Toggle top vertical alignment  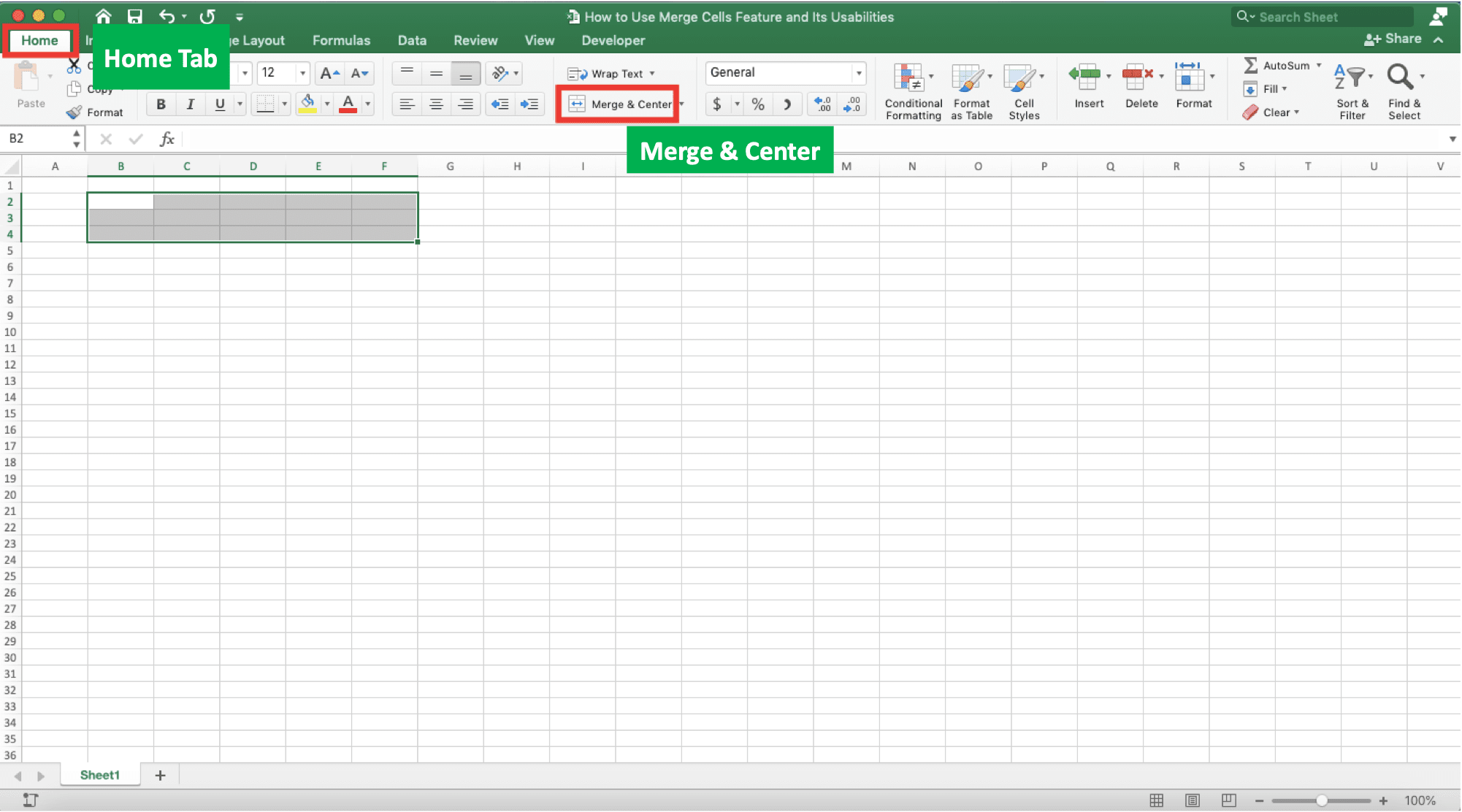[x=407, y=73]
